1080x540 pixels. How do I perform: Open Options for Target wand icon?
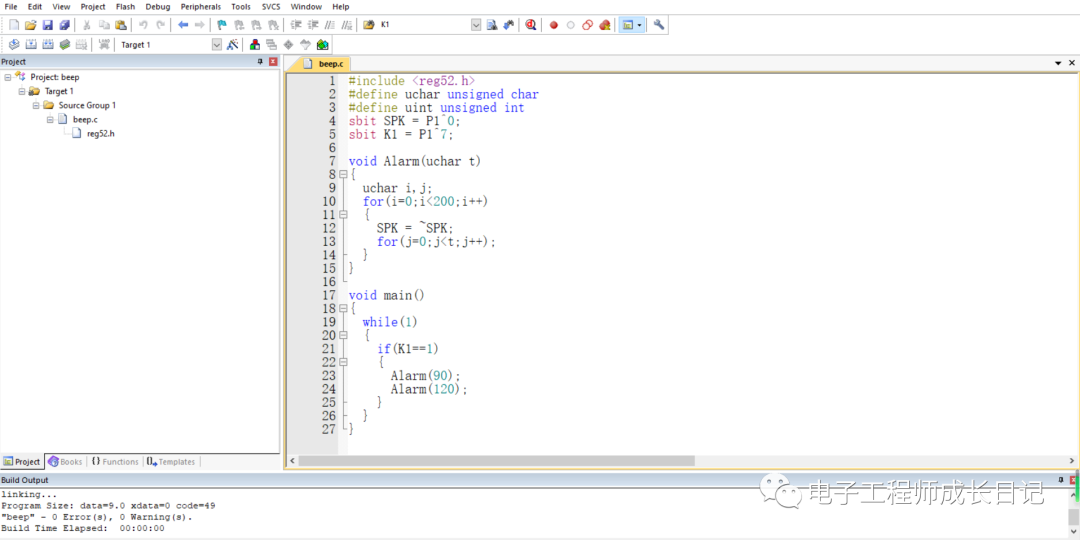click(x=233, y=45)
